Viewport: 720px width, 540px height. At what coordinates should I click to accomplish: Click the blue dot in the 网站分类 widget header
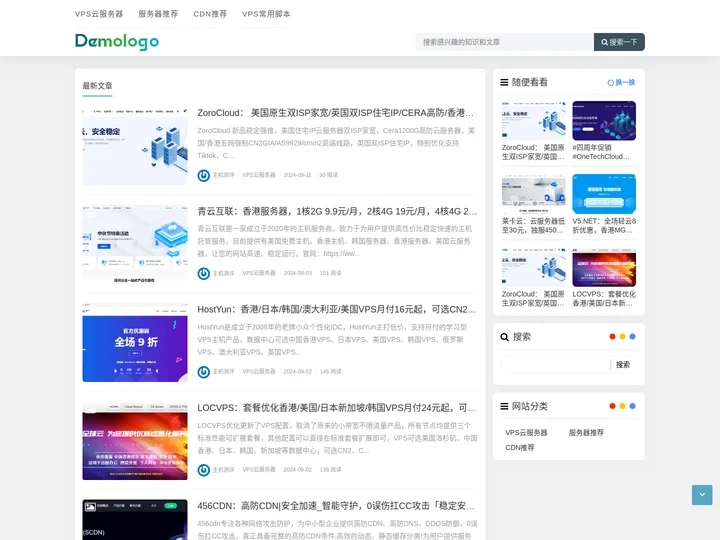point(632,406)
